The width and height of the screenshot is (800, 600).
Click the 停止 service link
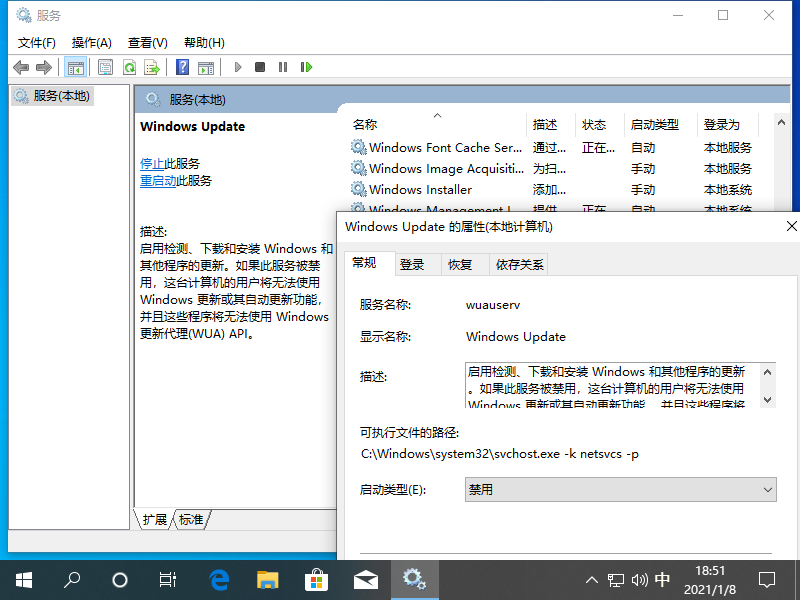152,163
